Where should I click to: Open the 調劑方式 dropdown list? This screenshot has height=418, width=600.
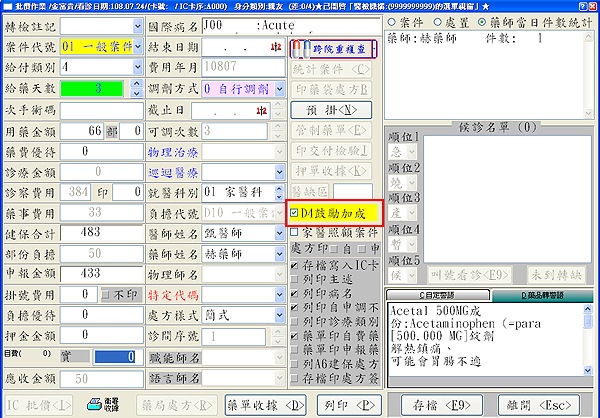tap(277, 89)
